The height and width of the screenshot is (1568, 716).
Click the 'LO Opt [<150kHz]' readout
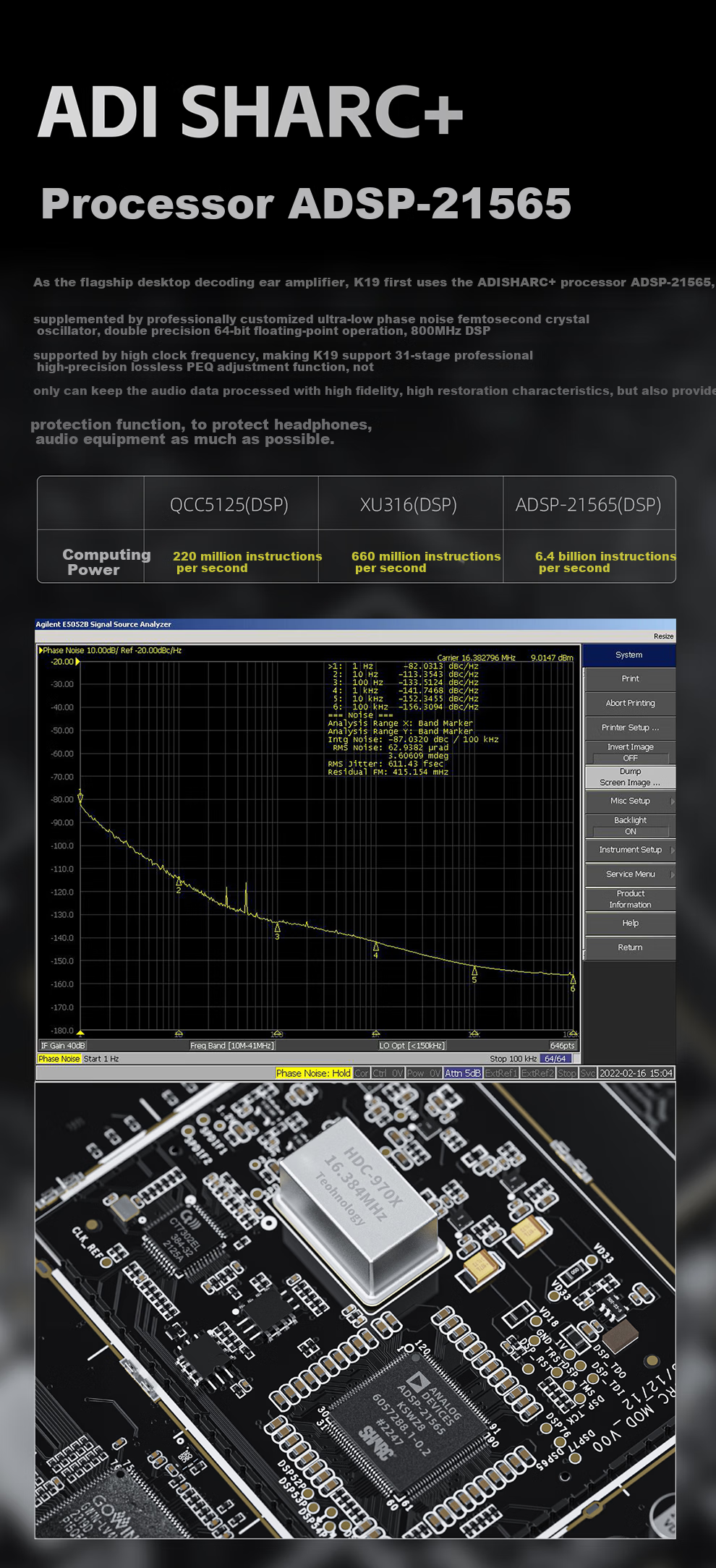click(x=412, y=1046)
